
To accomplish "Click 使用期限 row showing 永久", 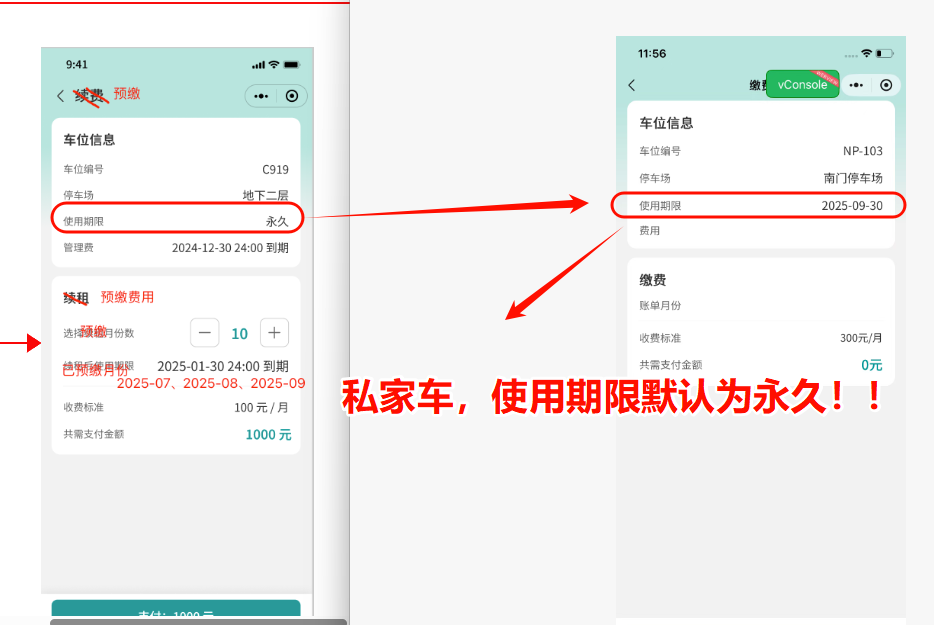I will point(176,221).
